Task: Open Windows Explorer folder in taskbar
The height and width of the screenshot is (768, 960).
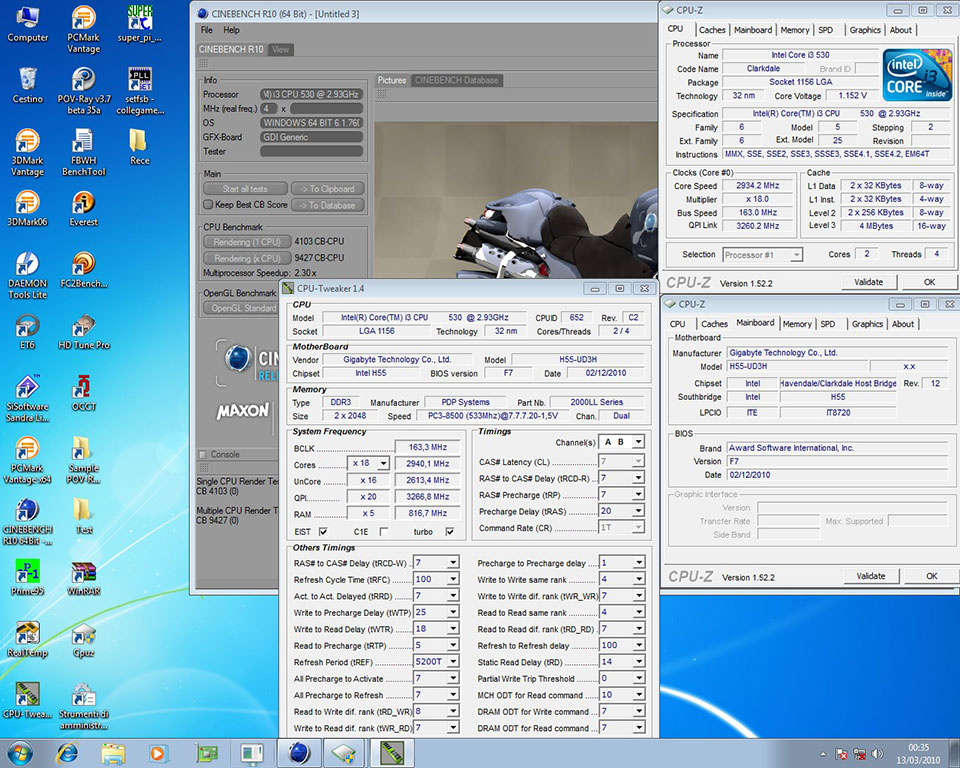Action: [113, 753]
